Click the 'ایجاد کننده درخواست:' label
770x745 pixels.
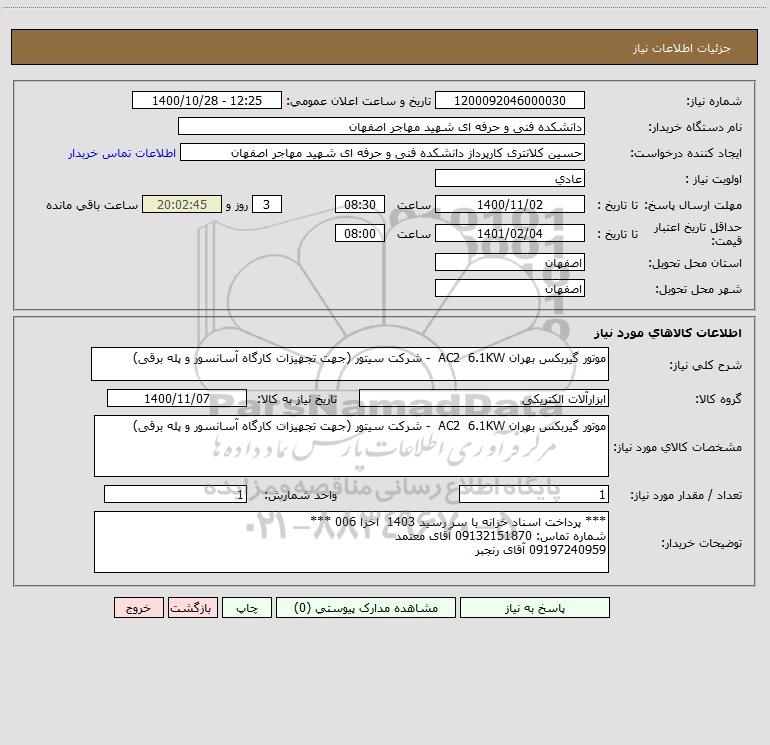pos(686,154)
